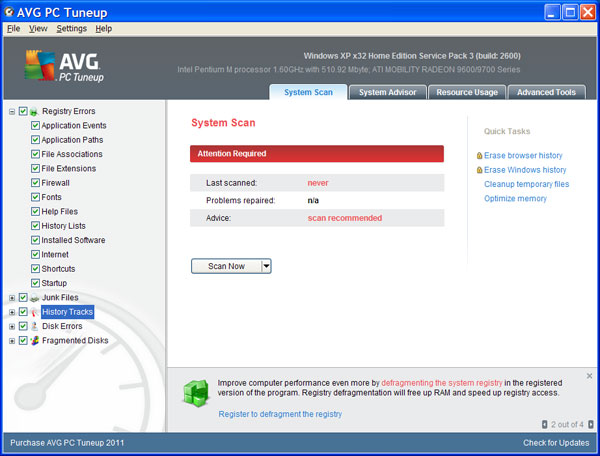
Task: Expand the Fragmented Disks tree node
Action: click(x=12, y=341)
